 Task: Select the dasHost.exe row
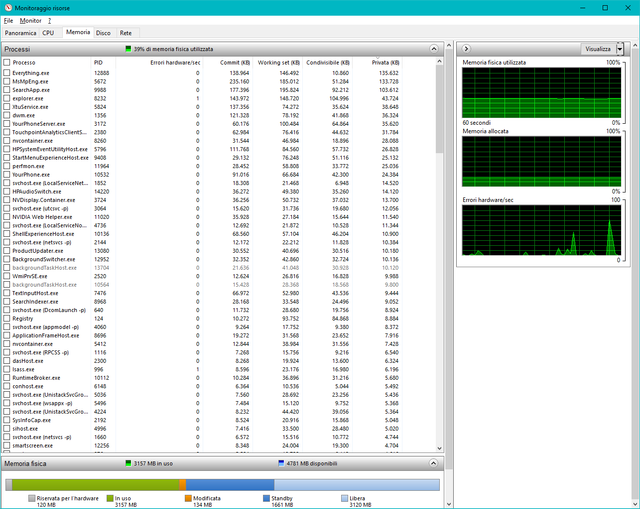tap(203, 361)
